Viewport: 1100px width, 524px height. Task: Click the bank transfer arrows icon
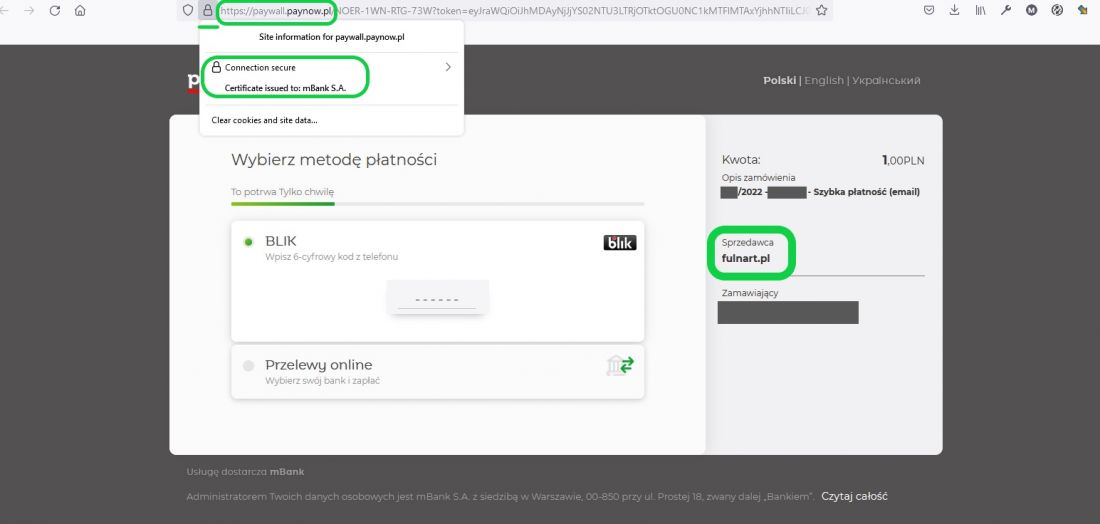click(x=620, y=365)
